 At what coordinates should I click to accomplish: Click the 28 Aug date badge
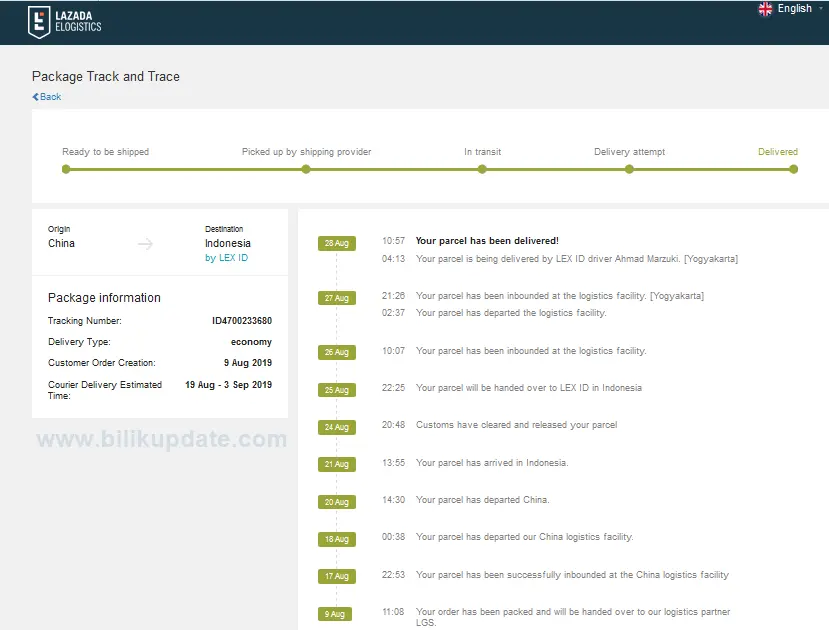(x=336, y=243)
